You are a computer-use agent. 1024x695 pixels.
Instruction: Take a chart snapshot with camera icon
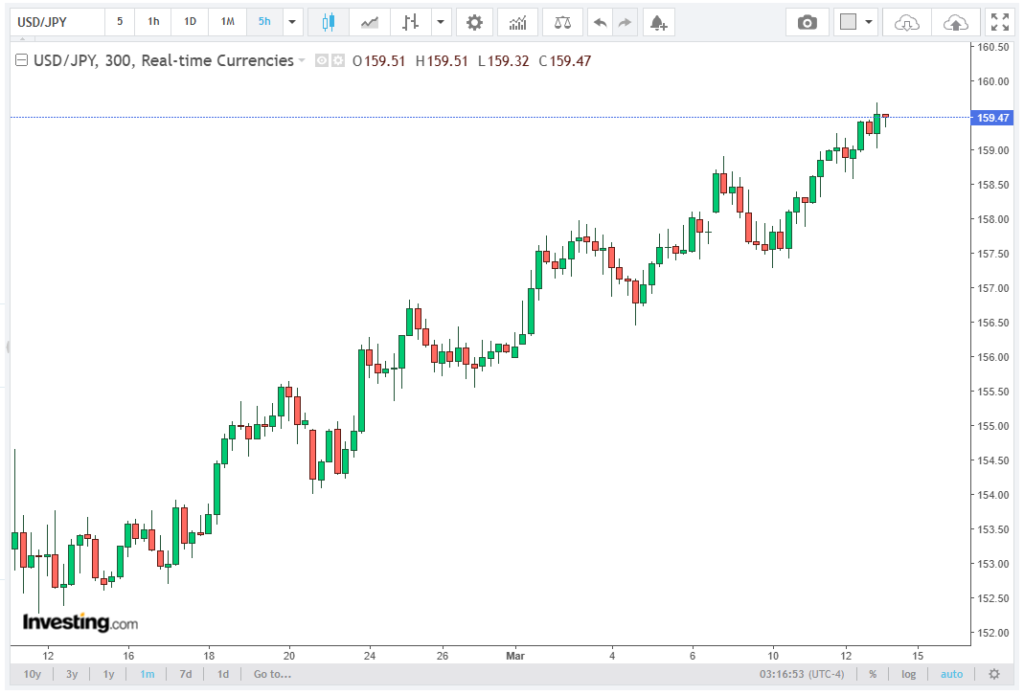coord(807,22)
